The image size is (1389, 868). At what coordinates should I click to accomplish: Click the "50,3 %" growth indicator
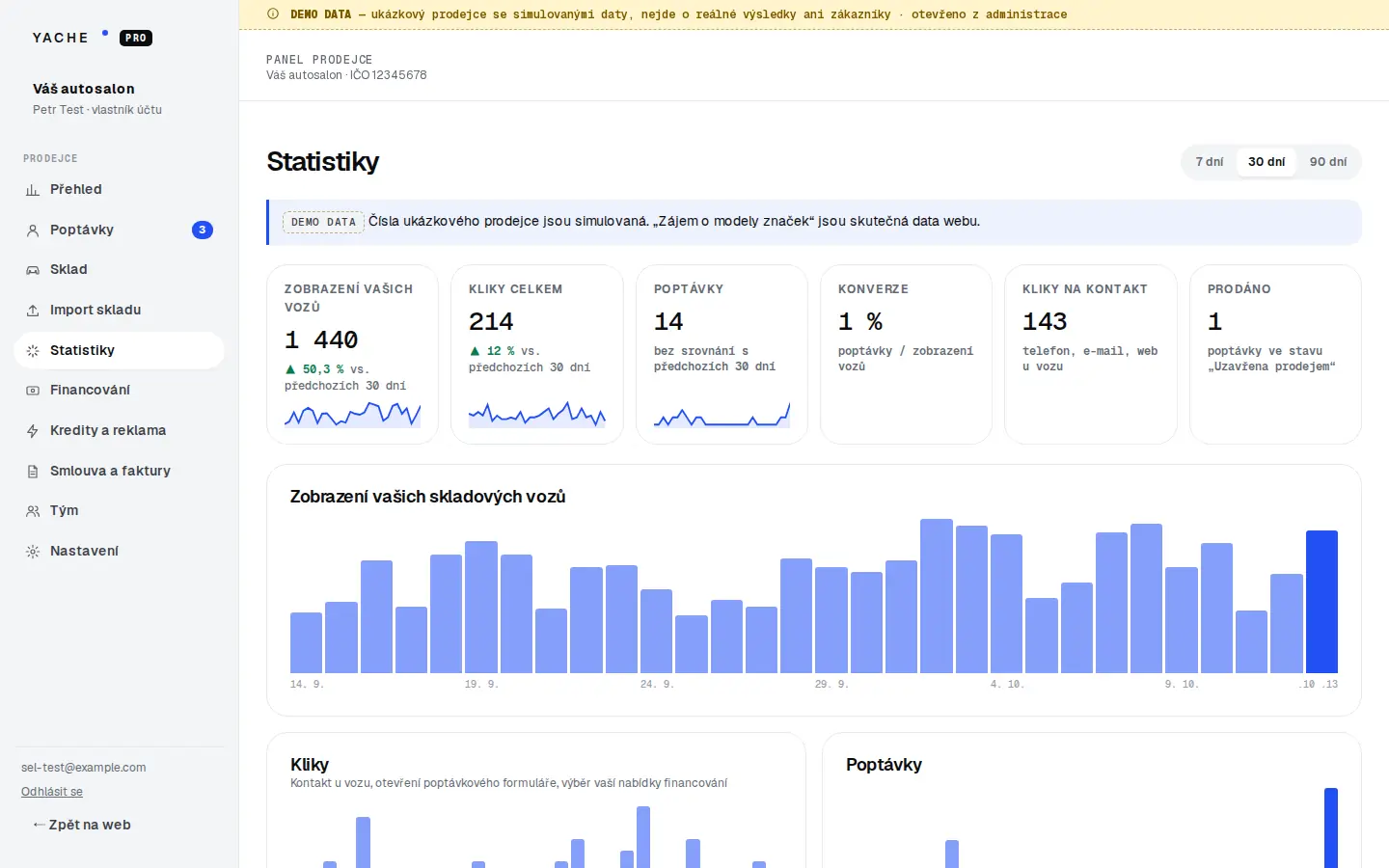tap(314, 369)
